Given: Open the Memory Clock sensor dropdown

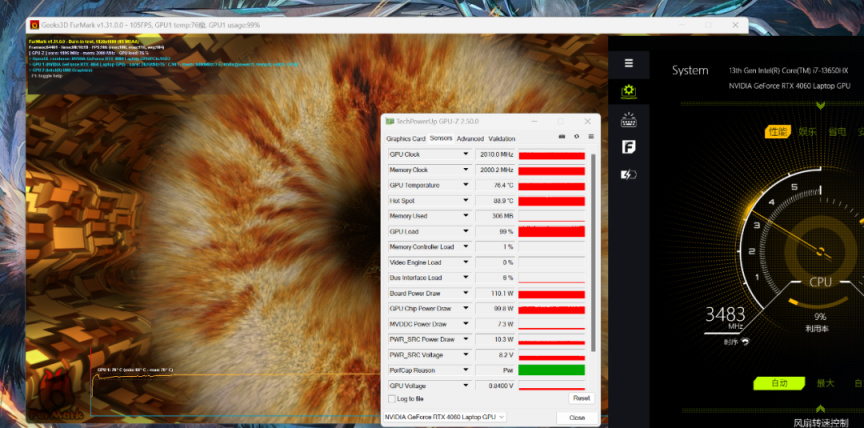Looking at the screenshot, I should (466, 170).
